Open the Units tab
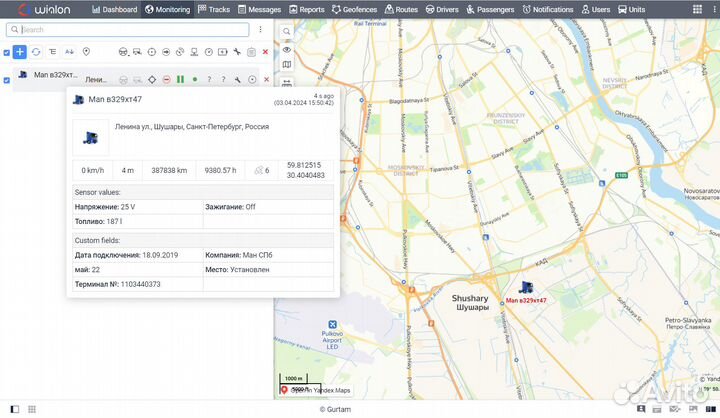This screenshot has height=418, width=720. click(631, 9)
